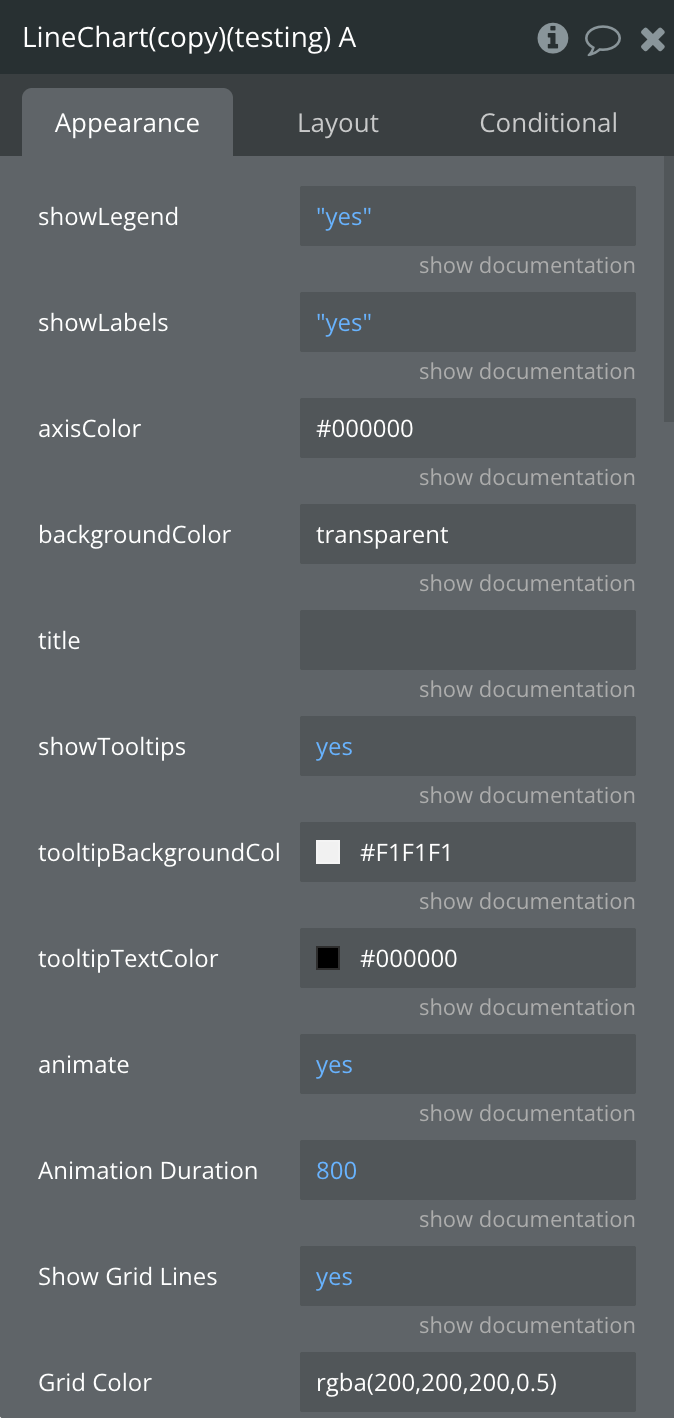The image size is (674, 1418).
Task: Click the showLabels "yes" field
Action: tap(467, 322)
